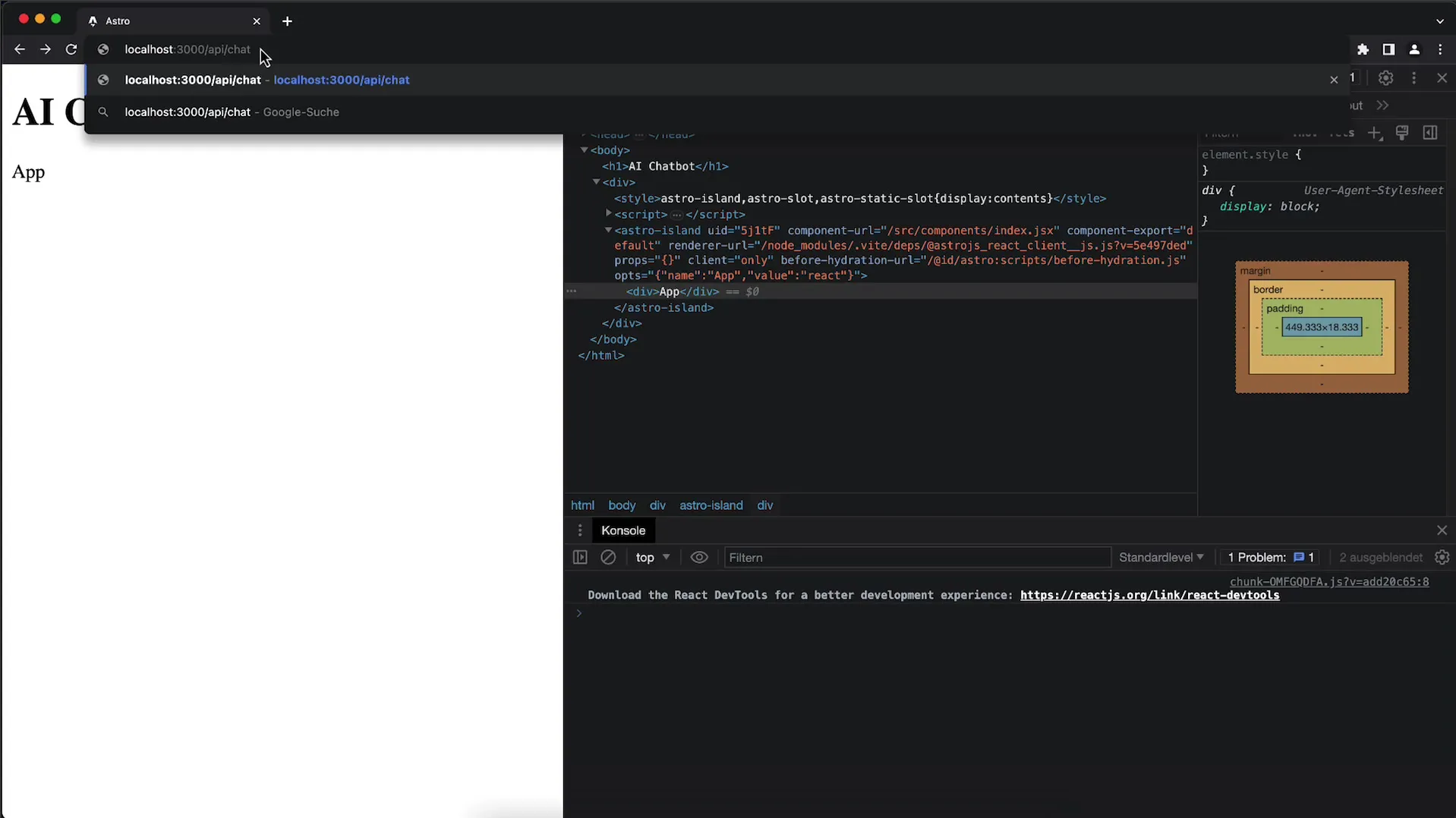The image size is (1456, 818).
Task: Open the Standardlevel log level dropdown
Action: 1161,558
